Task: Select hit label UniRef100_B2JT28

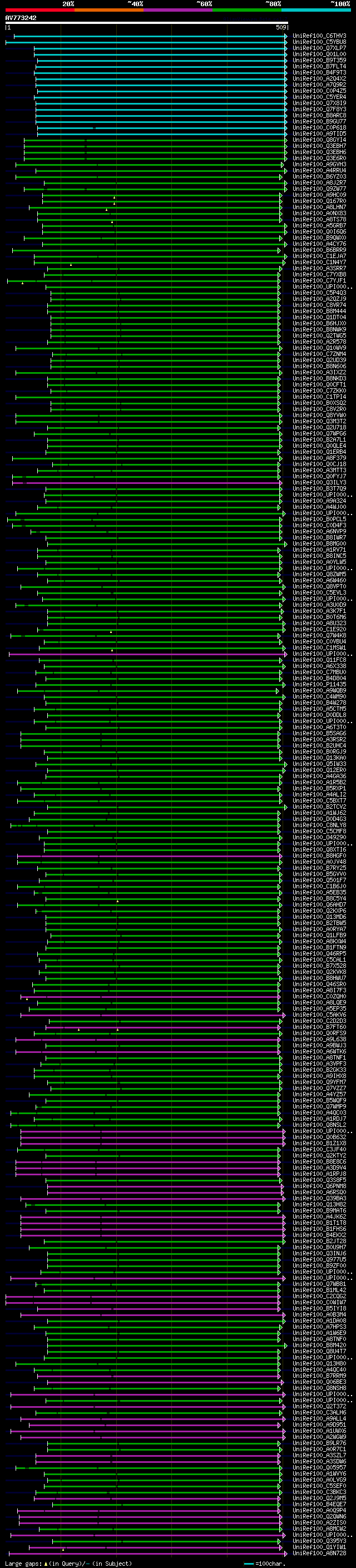Action: (x=319, y=1241)
